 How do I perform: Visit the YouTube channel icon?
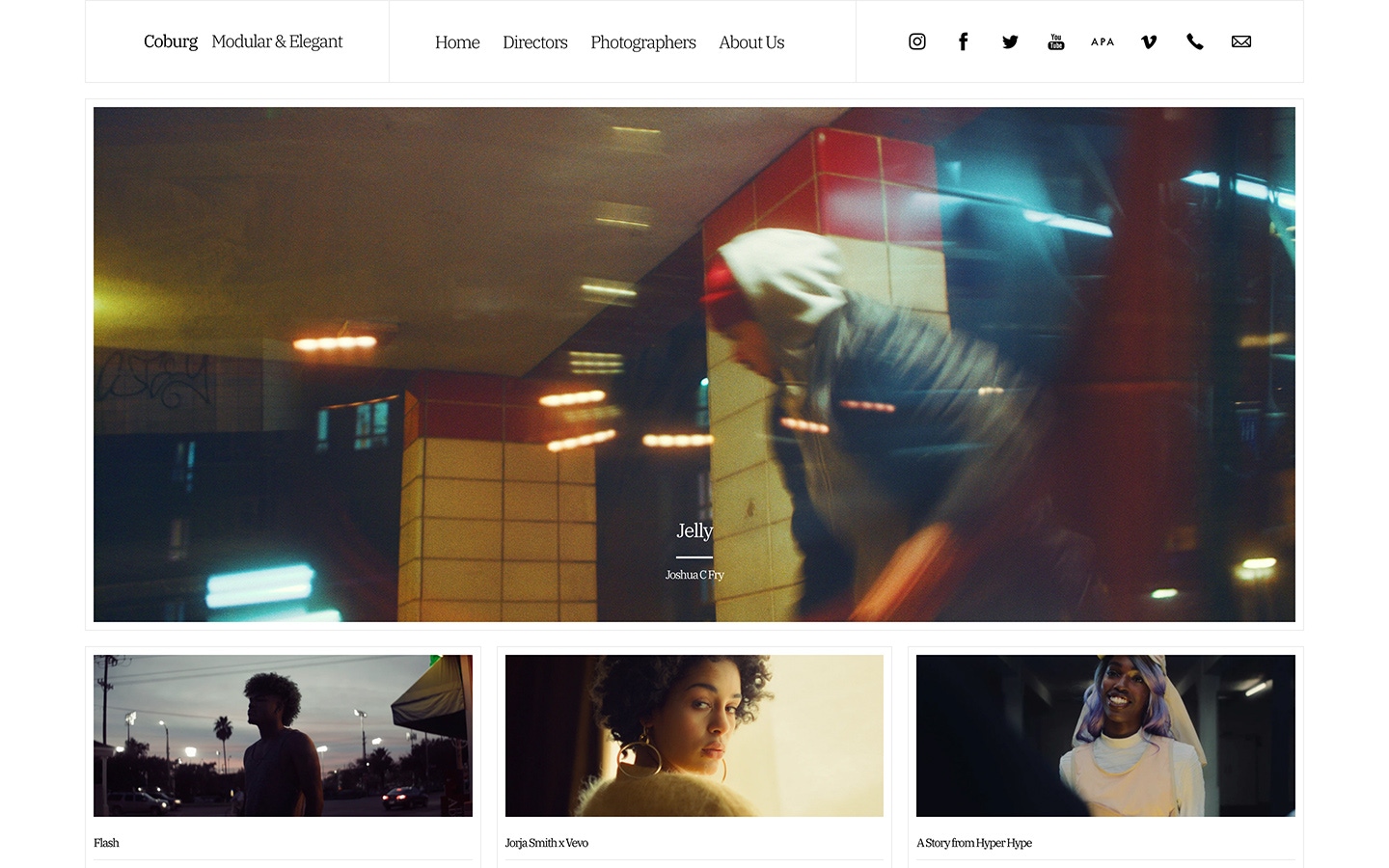[x=1055, y=41]
